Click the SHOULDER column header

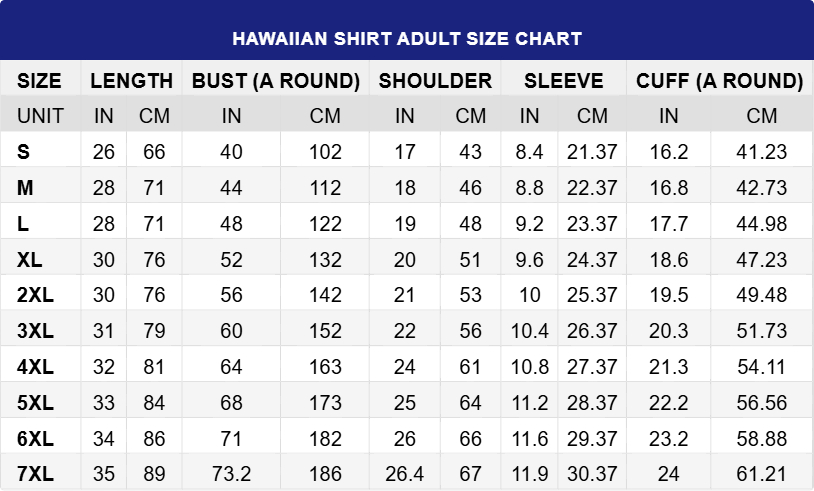[x=436, y=81]
